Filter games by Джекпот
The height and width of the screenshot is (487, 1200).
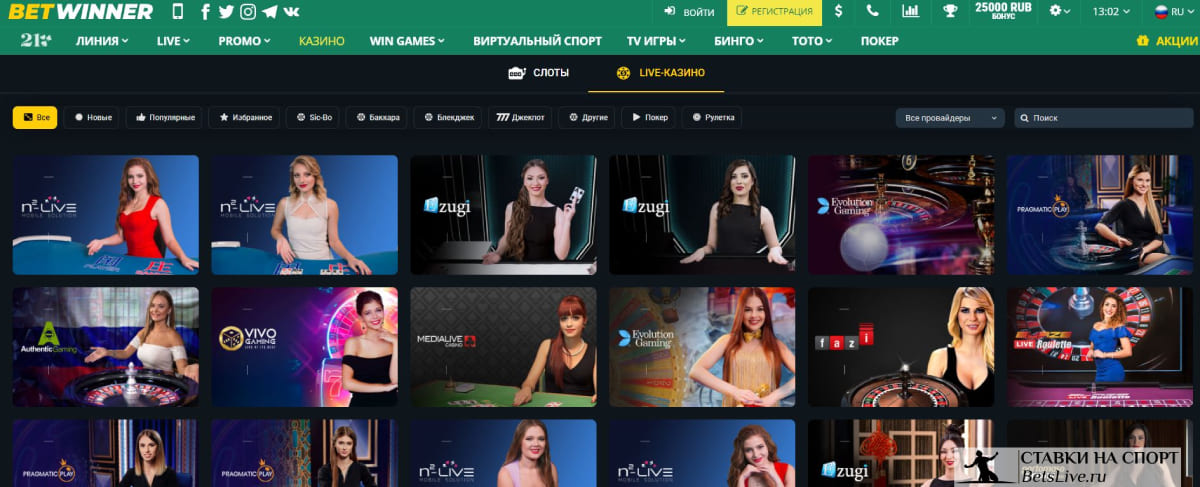coord(519,117)
